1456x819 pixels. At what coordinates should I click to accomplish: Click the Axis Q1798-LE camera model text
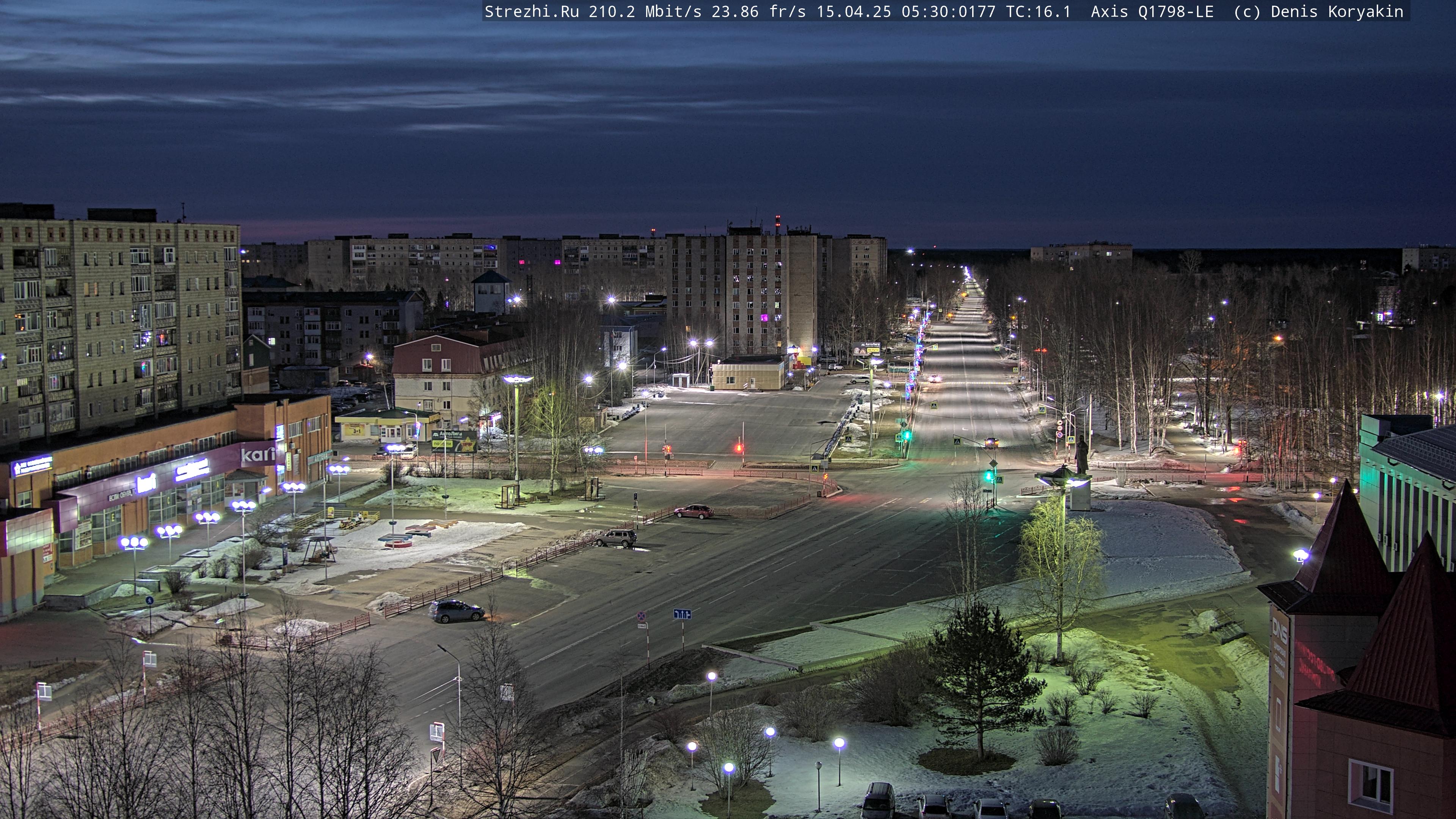1152,12
